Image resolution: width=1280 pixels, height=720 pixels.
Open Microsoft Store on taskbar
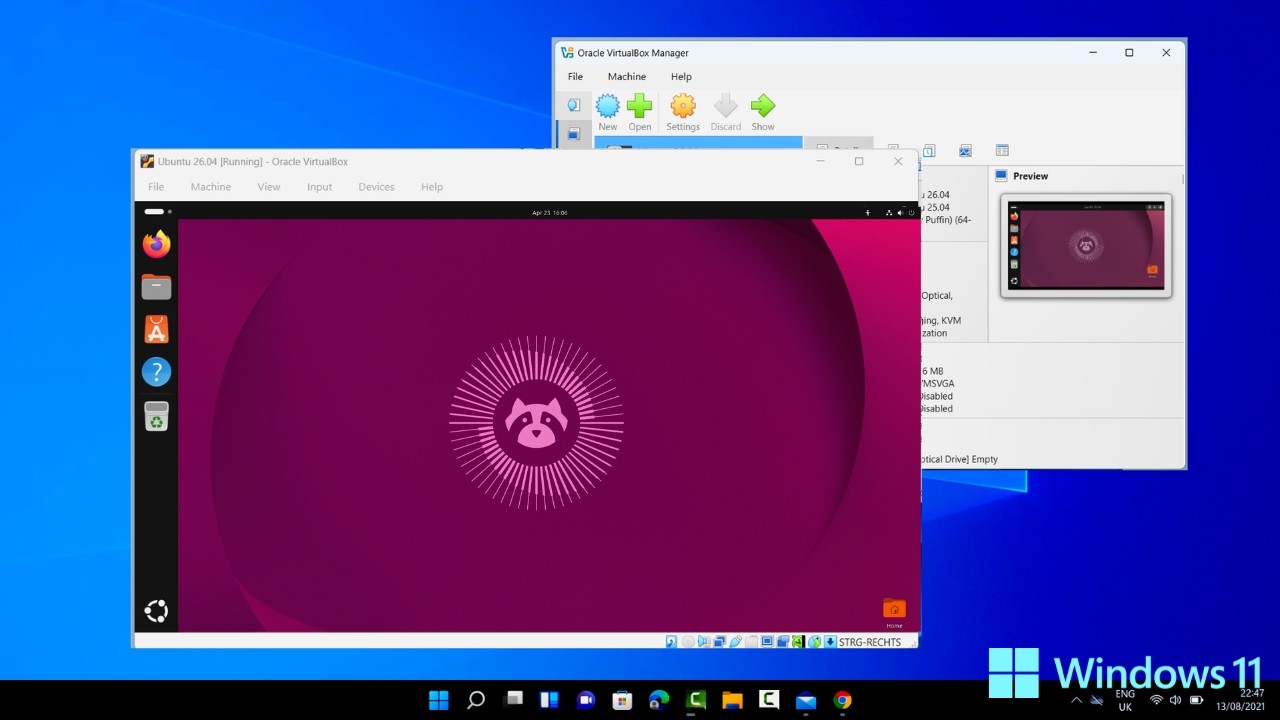[622, 700]
